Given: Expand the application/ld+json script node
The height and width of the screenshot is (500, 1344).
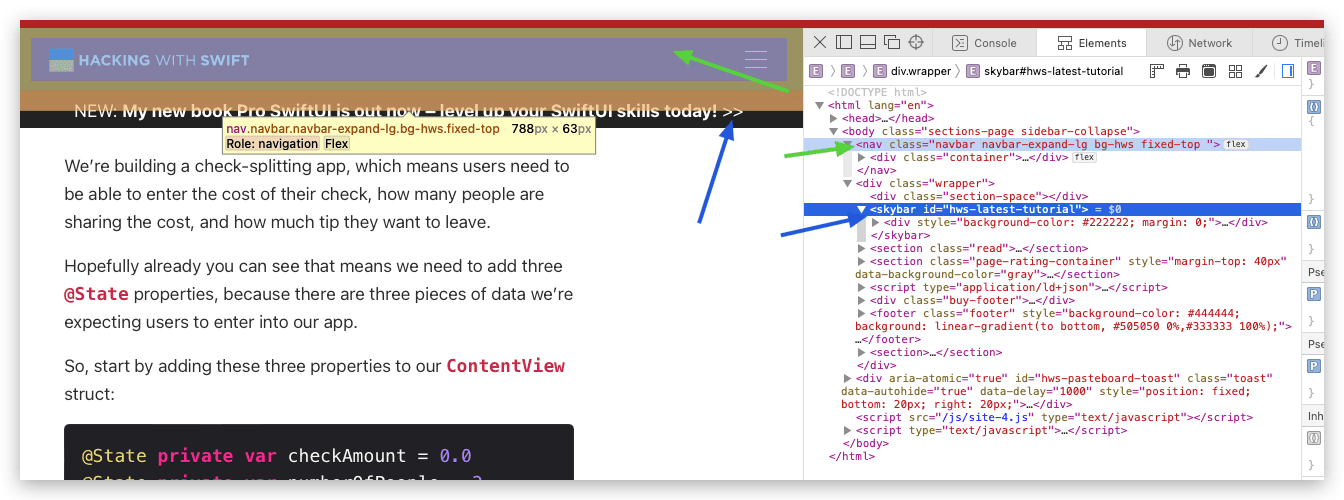Looking at the screenshot, I should [x=862, y=287].
